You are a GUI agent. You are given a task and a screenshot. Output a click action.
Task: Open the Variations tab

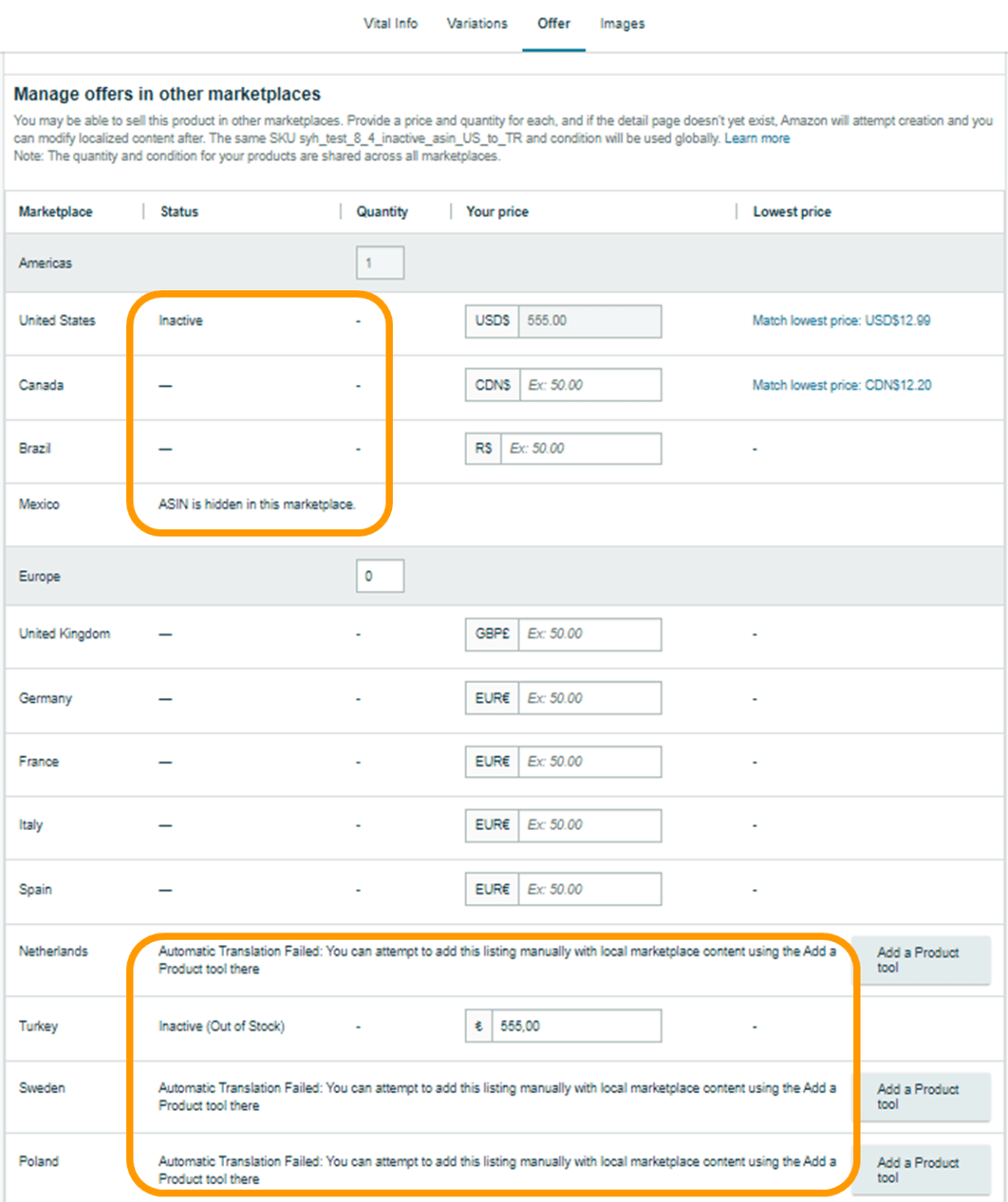click(477, 23)
